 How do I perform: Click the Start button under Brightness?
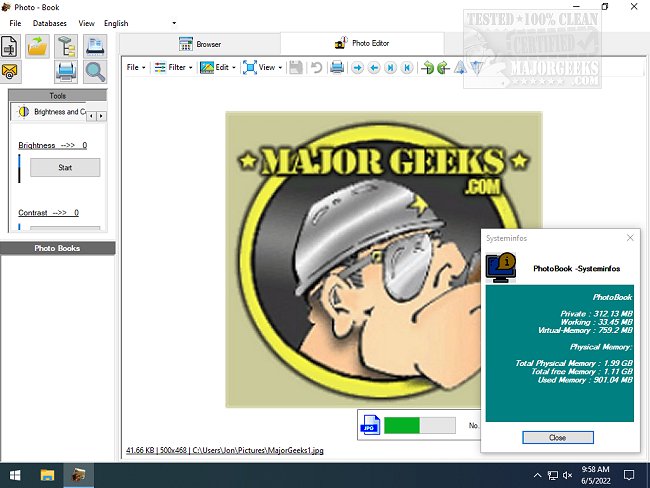[x=65, y=168]
